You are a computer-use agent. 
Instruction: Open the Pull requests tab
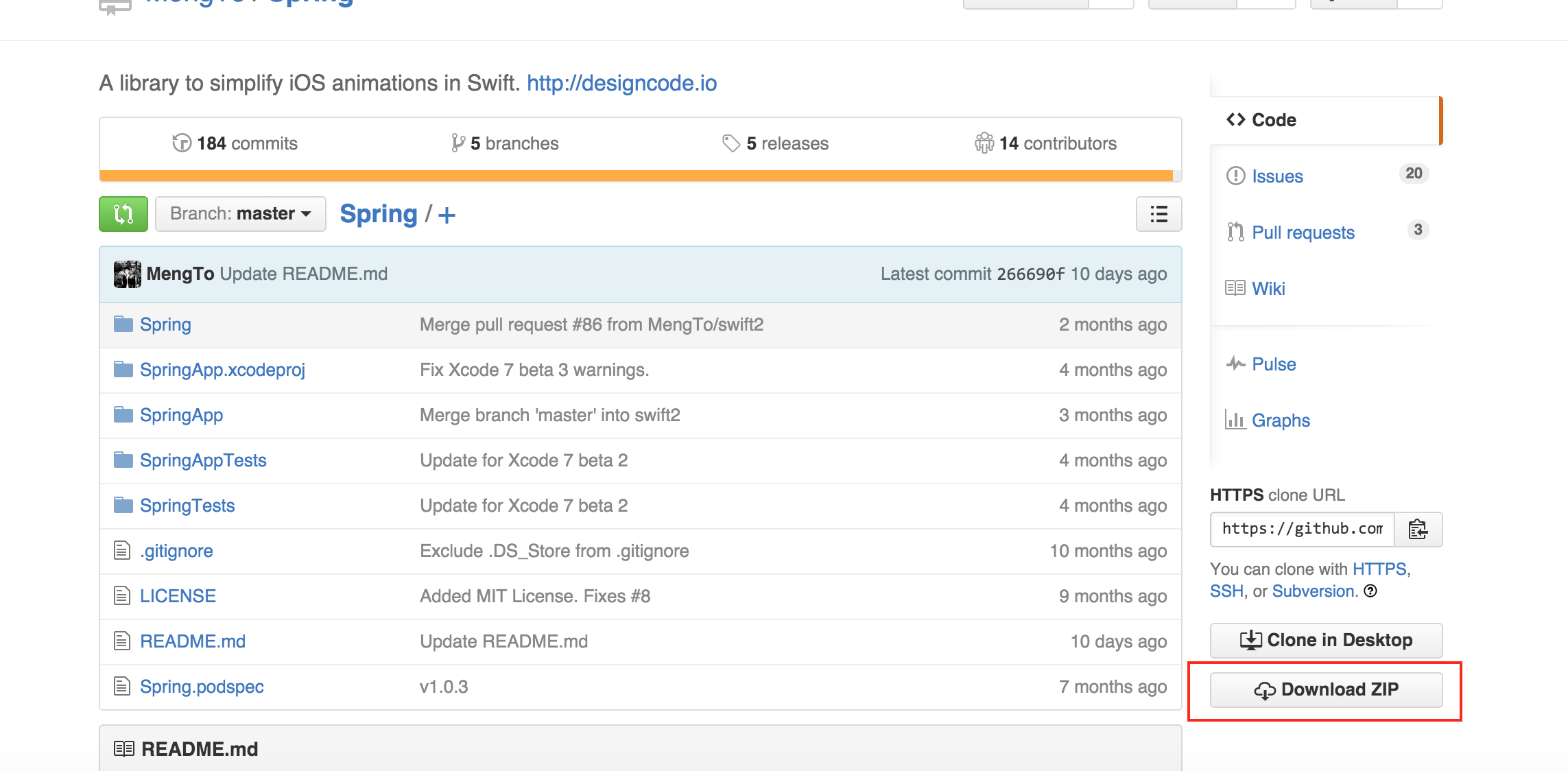click(1303, 233)
